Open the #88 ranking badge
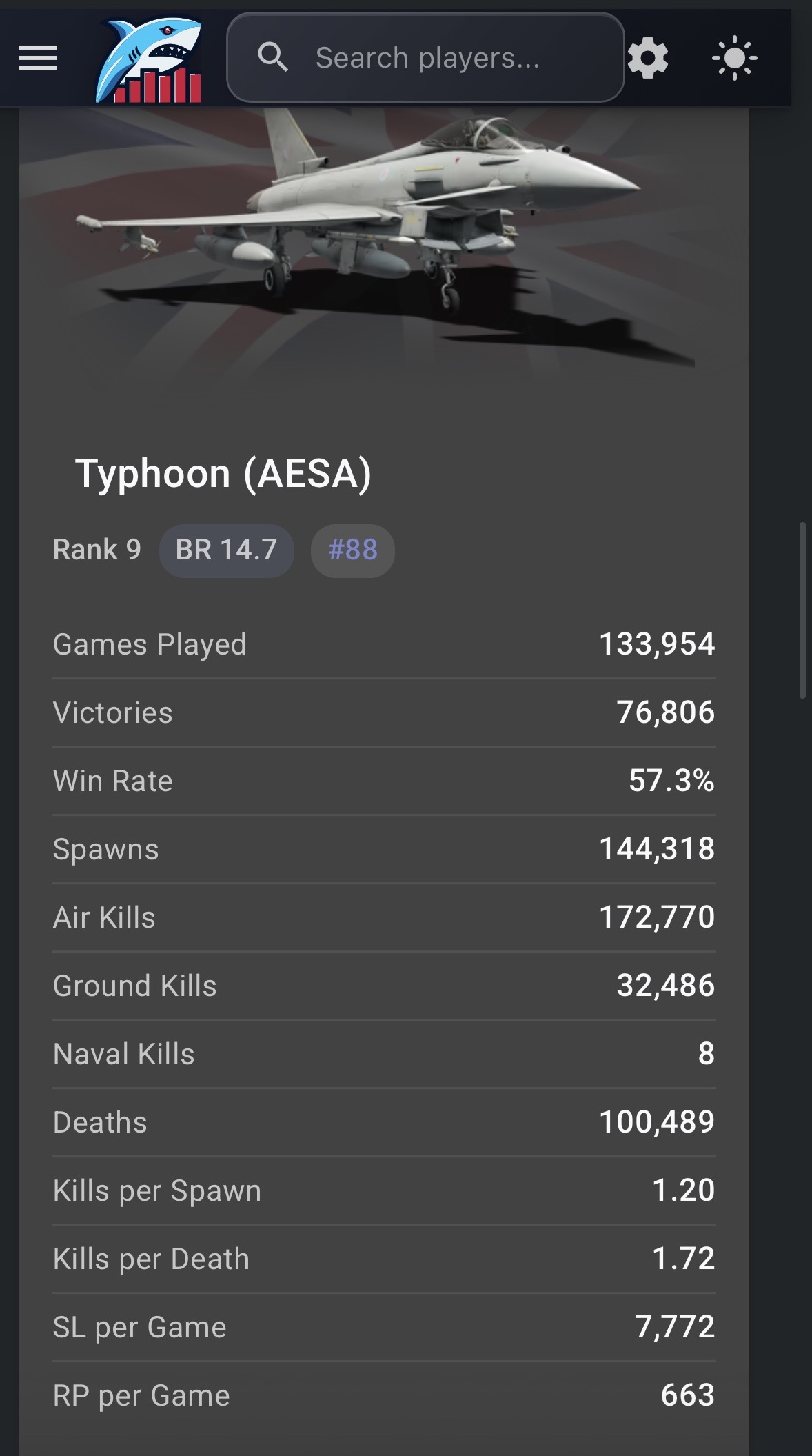Image resolution: width=812 pixels, height=1456 pixels. [353, 550]
